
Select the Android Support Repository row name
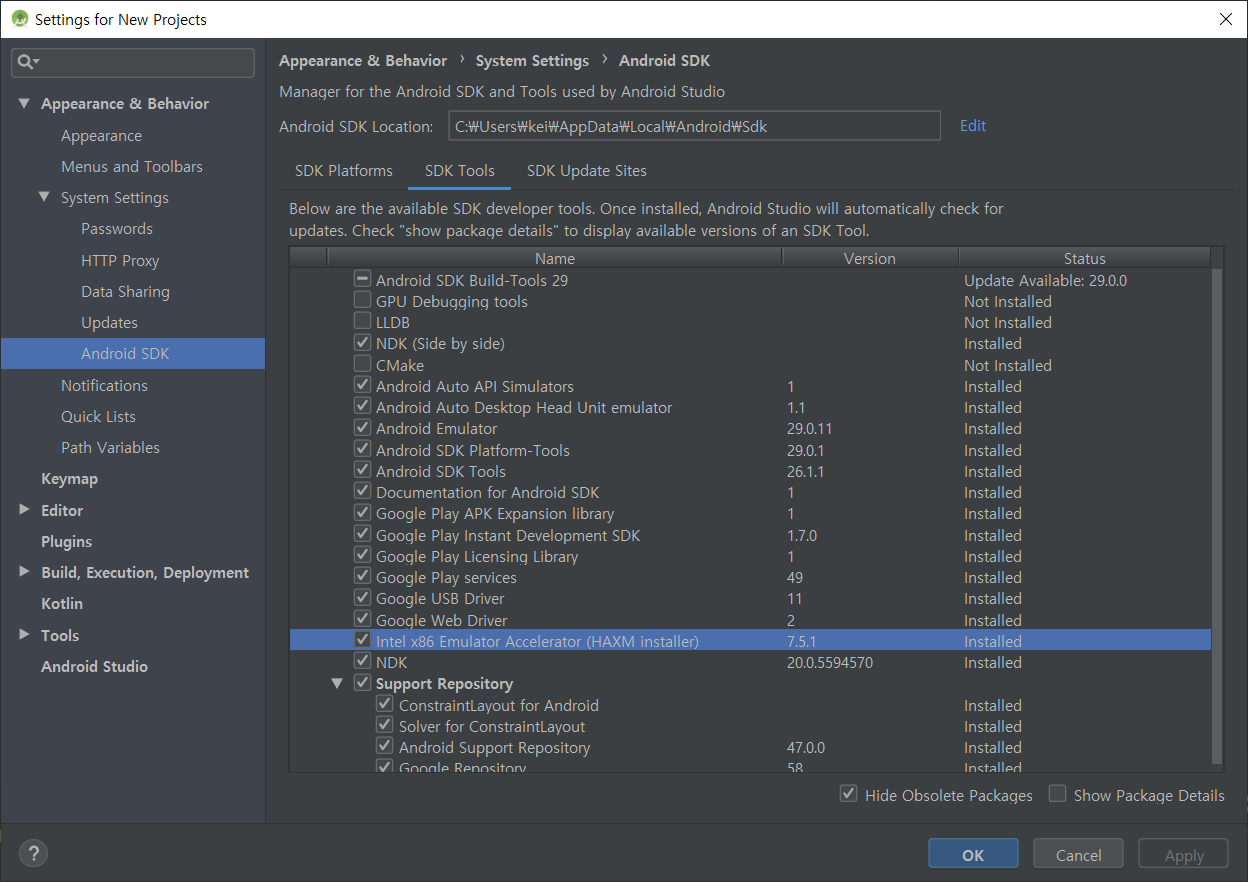(494, 747)
